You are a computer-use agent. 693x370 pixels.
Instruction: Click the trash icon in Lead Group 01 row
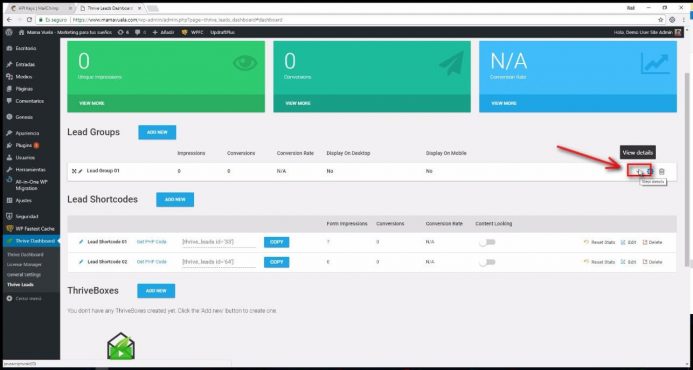click(662, 172)
